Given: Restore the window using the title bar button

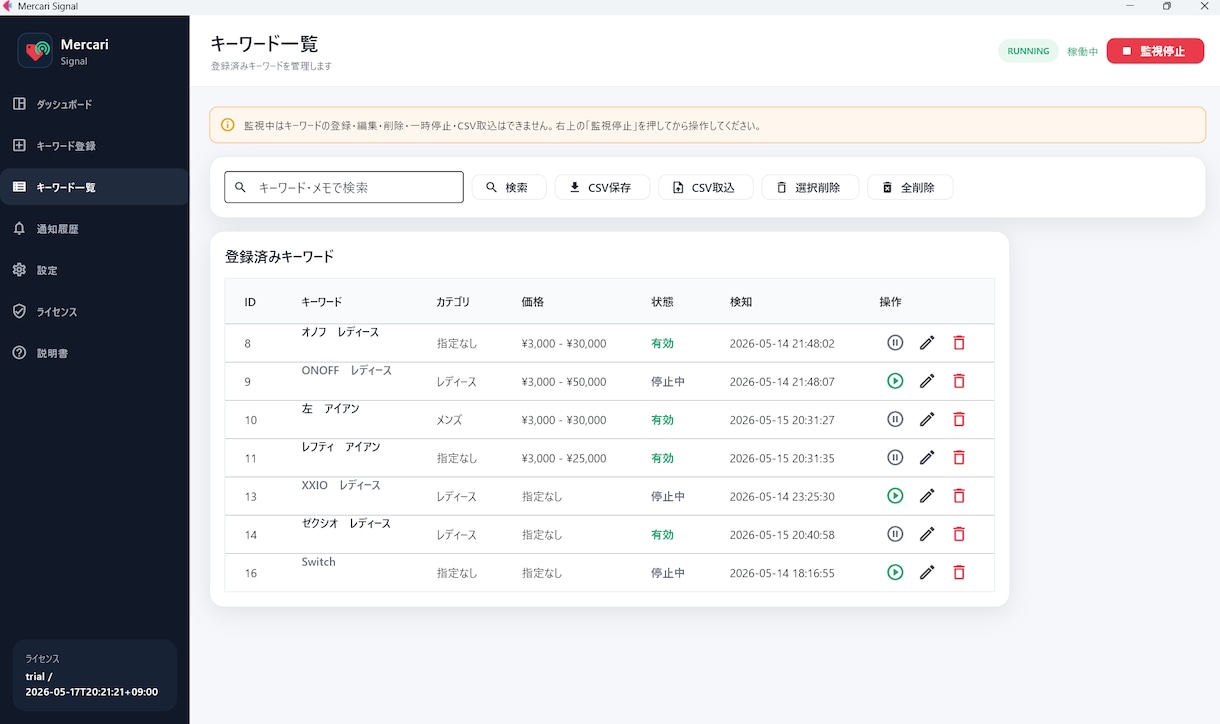Looking at the screenshot, I should pos(1166,6).
